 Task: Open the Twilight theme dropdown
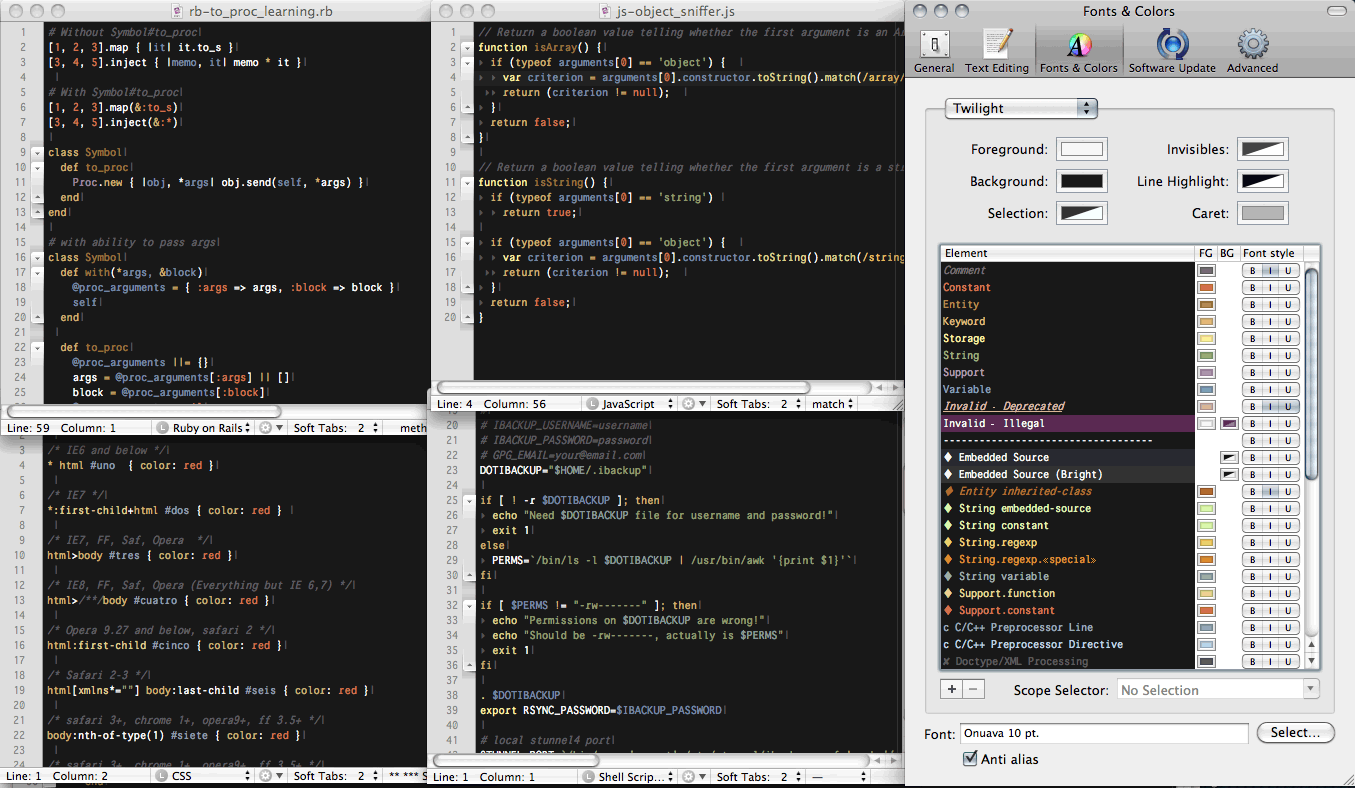point(1021,108)
